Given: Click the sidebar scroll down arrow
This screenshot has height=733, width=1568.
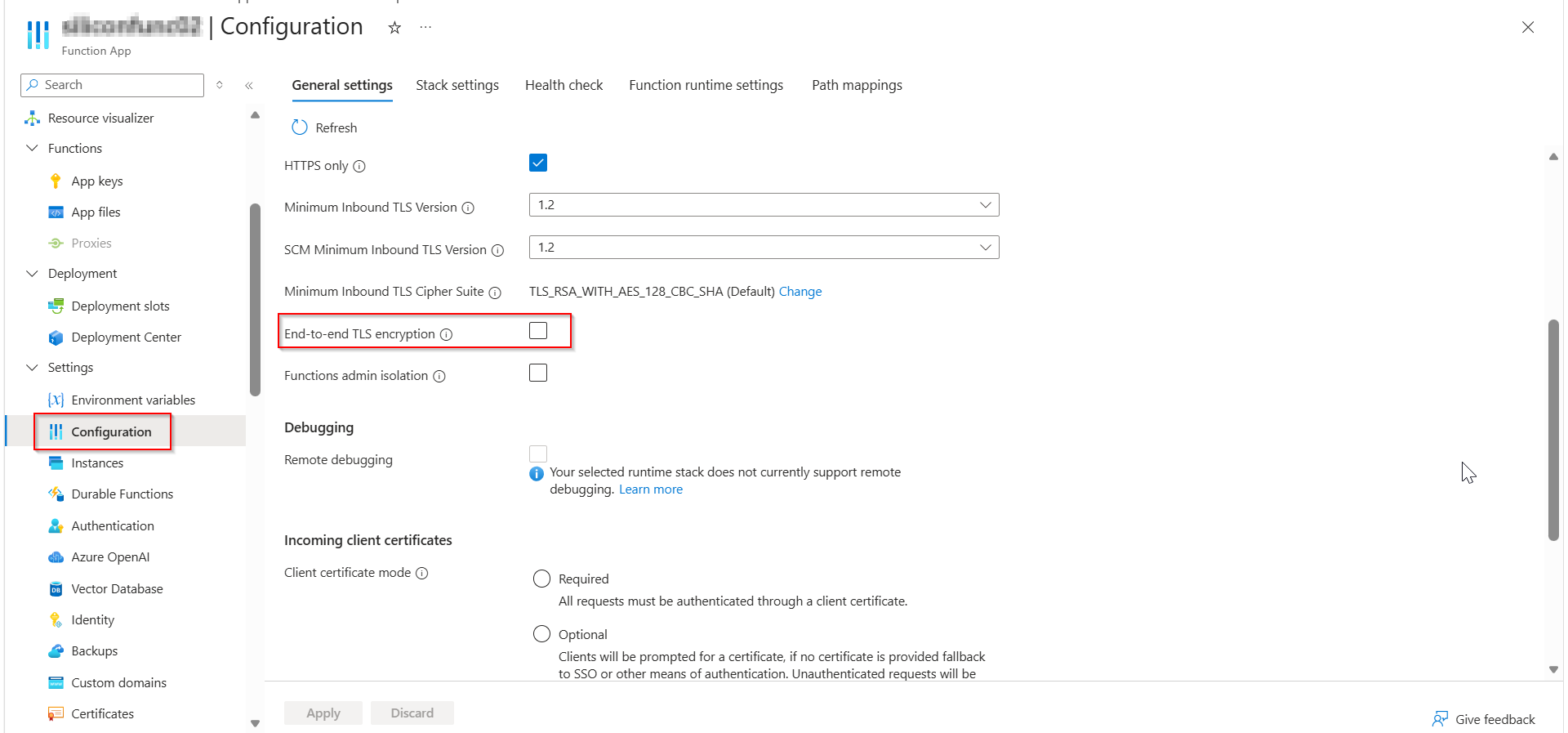Looking at the screenshot, I should [x=255, y=723].
